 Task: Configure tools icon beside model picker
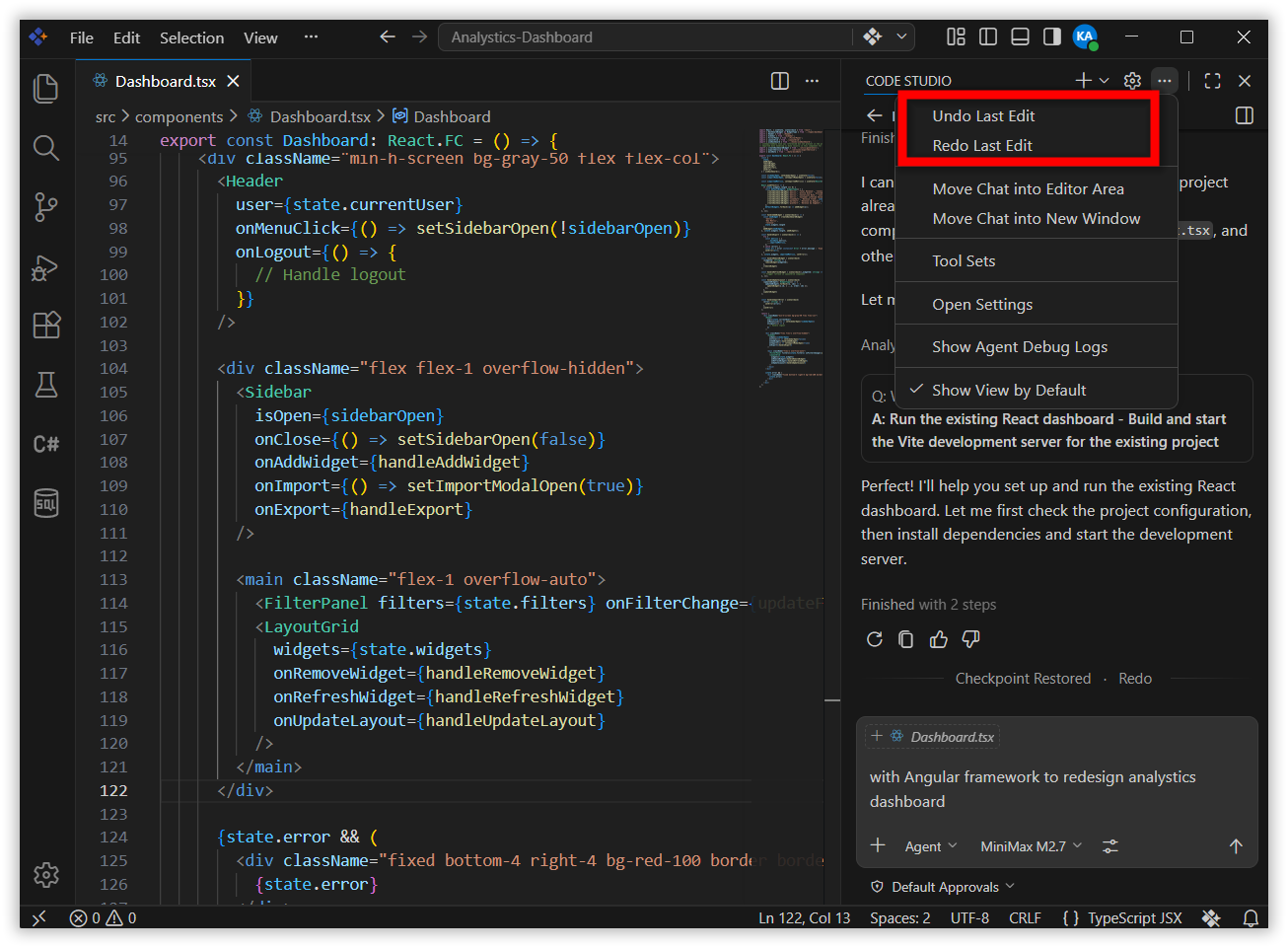[x=1110, y=846]
